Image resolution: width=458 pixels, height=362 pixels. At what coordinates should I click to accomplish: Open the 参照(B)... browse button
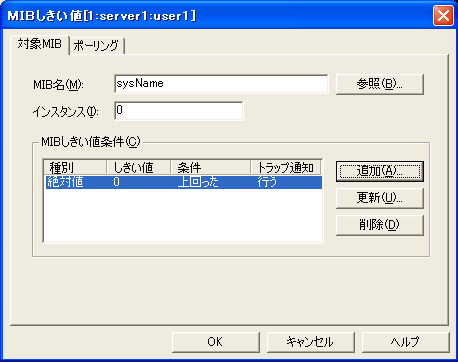(x=380, y=84)
